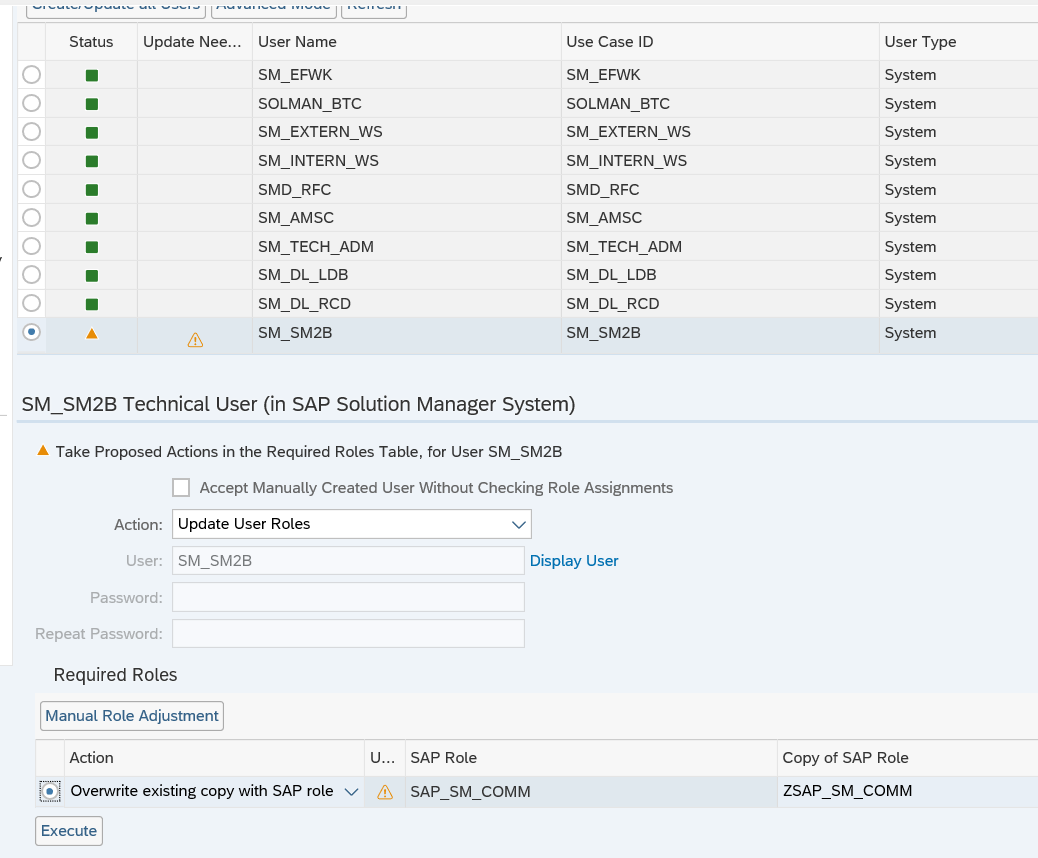Click the warning icon beside SAP_SM_COMM role
The width and height of the screenshot is (1038, 858).
coord(385,792)
